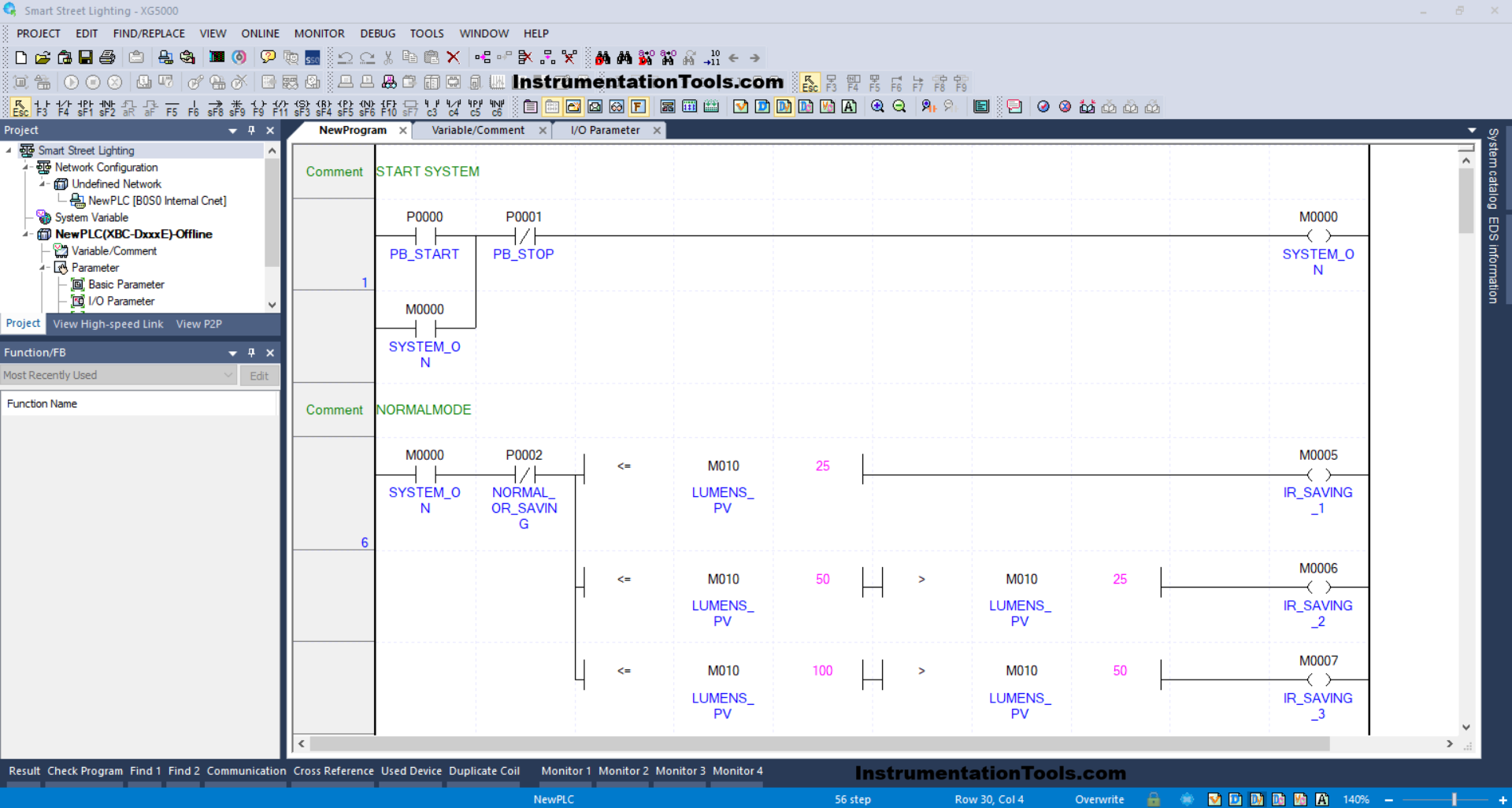
Task: Open the Cross Reference panel at the bottom
Action: pos(332,771)
